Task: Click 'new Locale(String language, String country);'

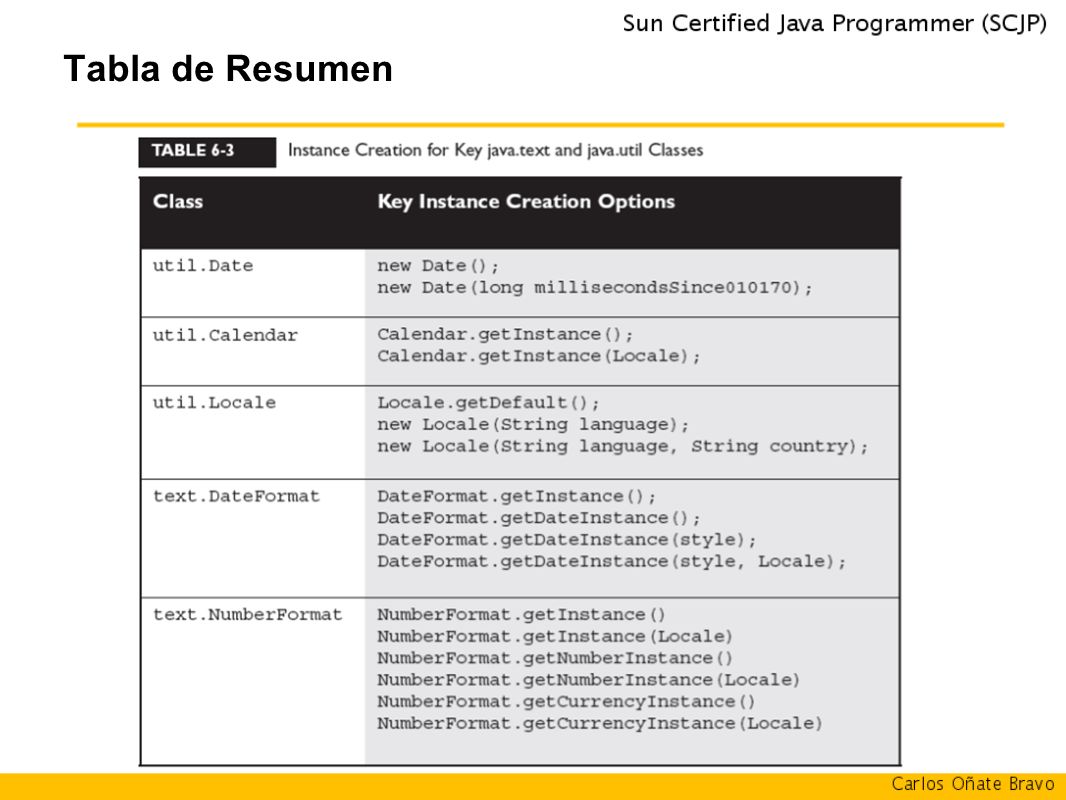Action: pos(623,447)
